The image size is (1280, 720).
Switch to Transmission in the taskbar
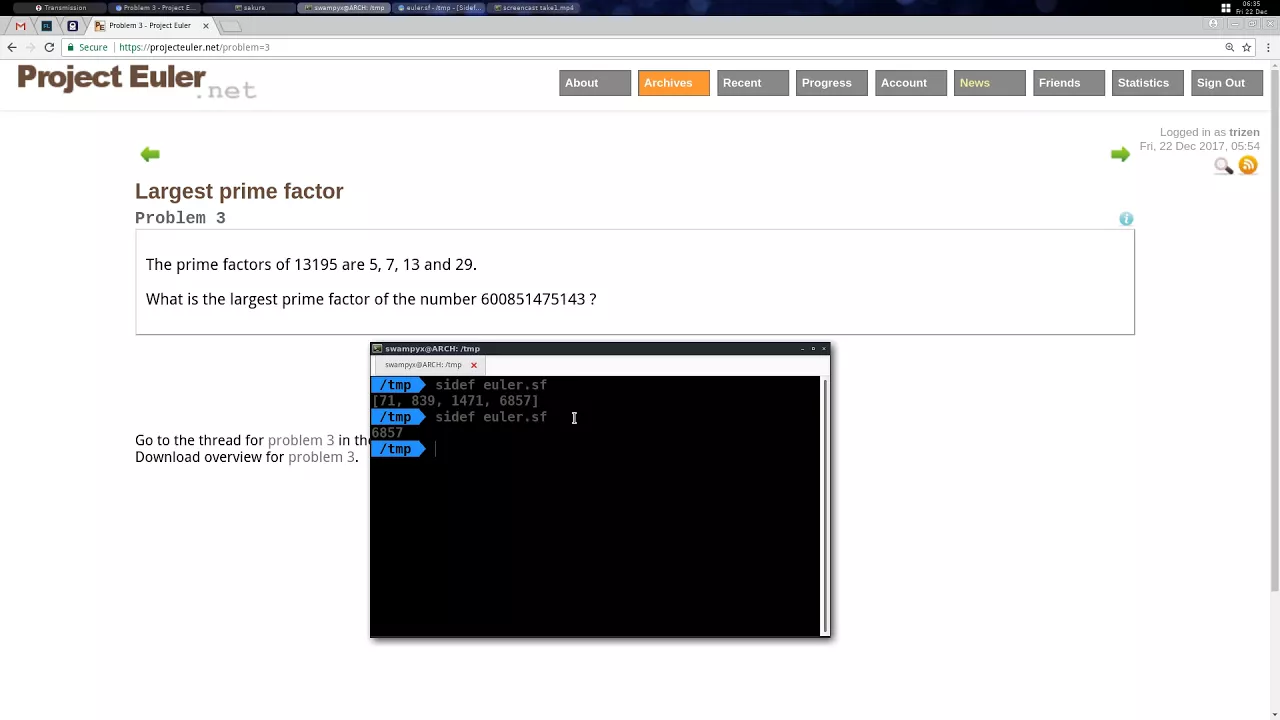60,8
